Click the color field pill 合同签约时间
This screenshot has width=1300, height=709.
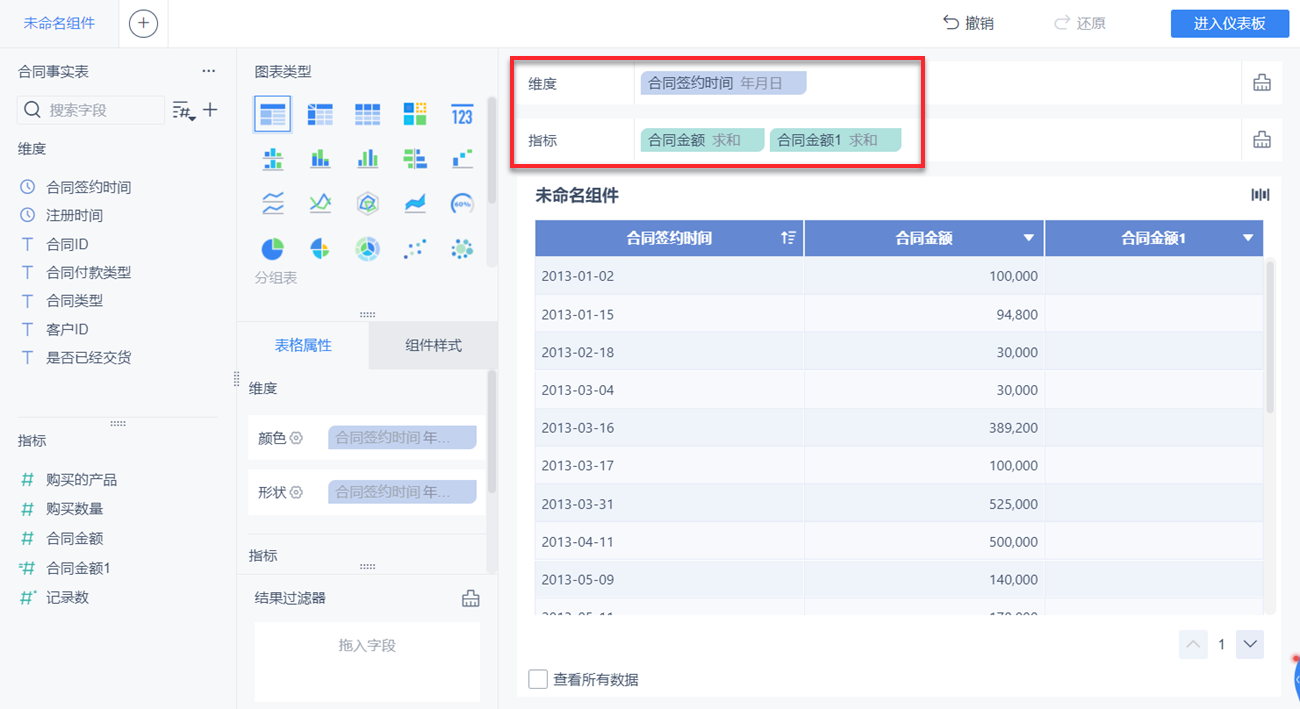[402, 437]
